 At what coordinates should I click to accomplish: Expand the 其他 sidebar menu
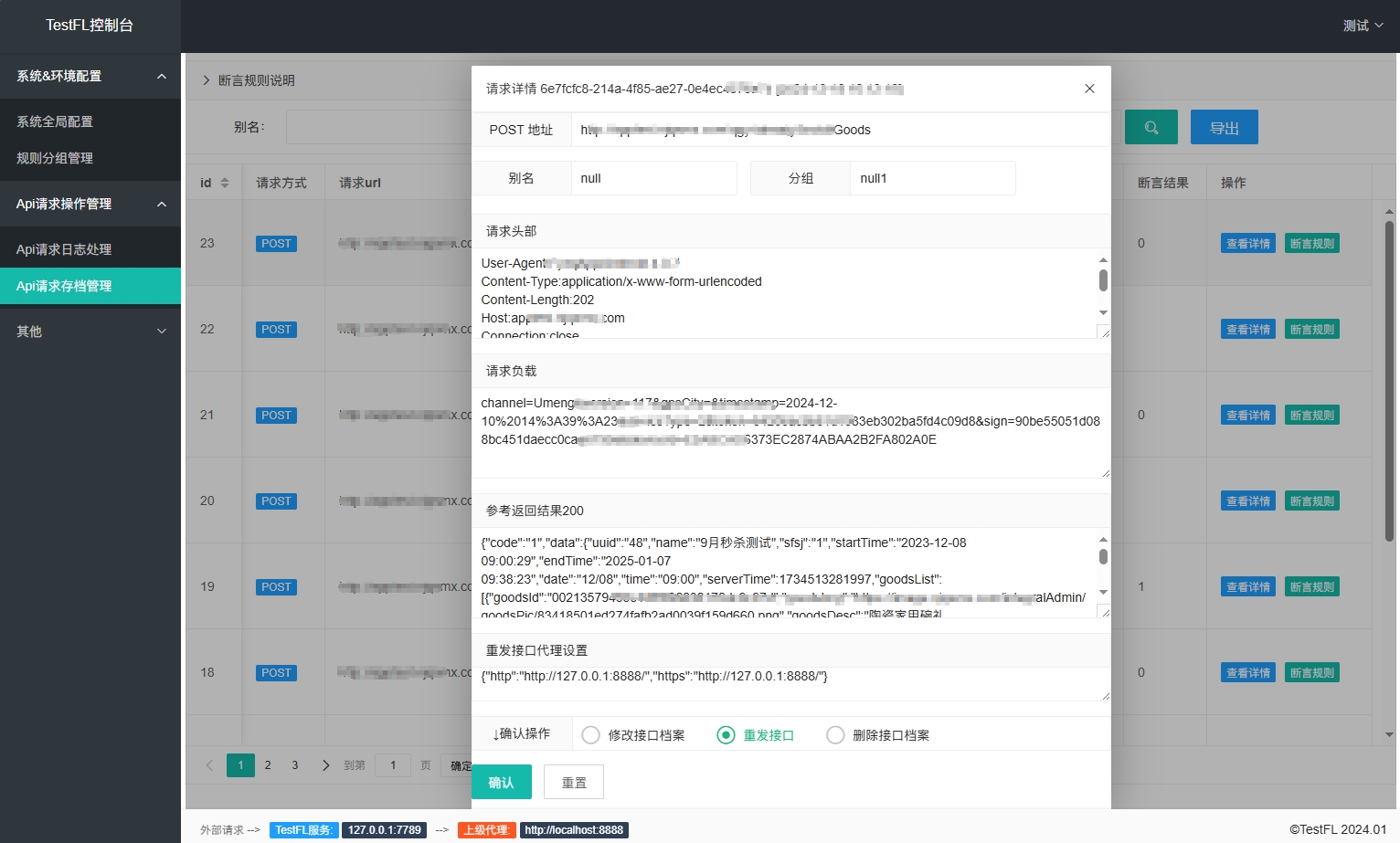pos(90,332)
